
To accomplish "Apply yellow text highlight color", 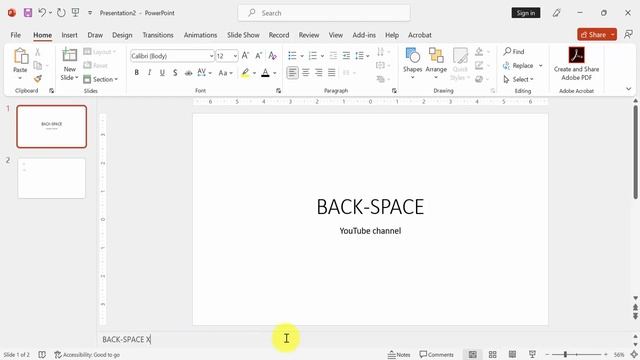I will (245, 73).
